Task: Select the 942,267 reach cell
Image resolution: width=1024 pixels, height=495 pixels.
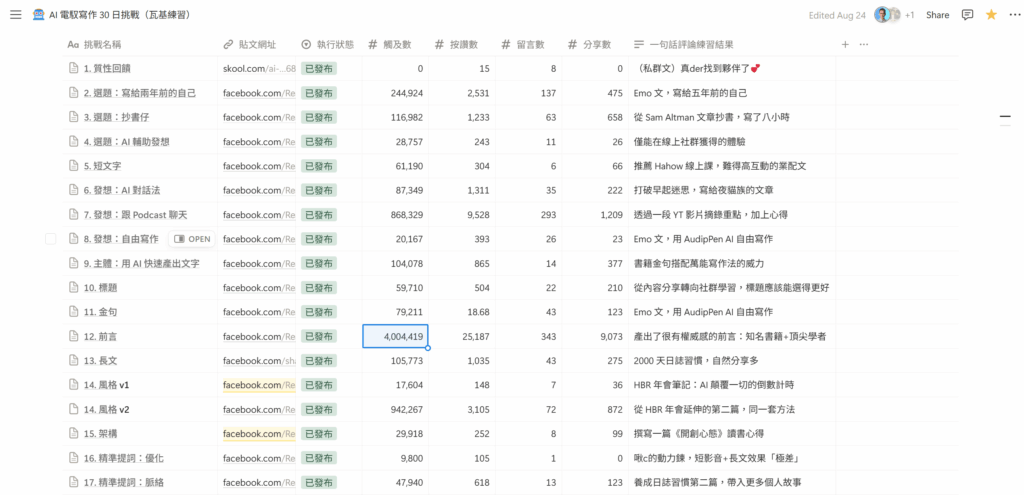Action: click(395, 409)
